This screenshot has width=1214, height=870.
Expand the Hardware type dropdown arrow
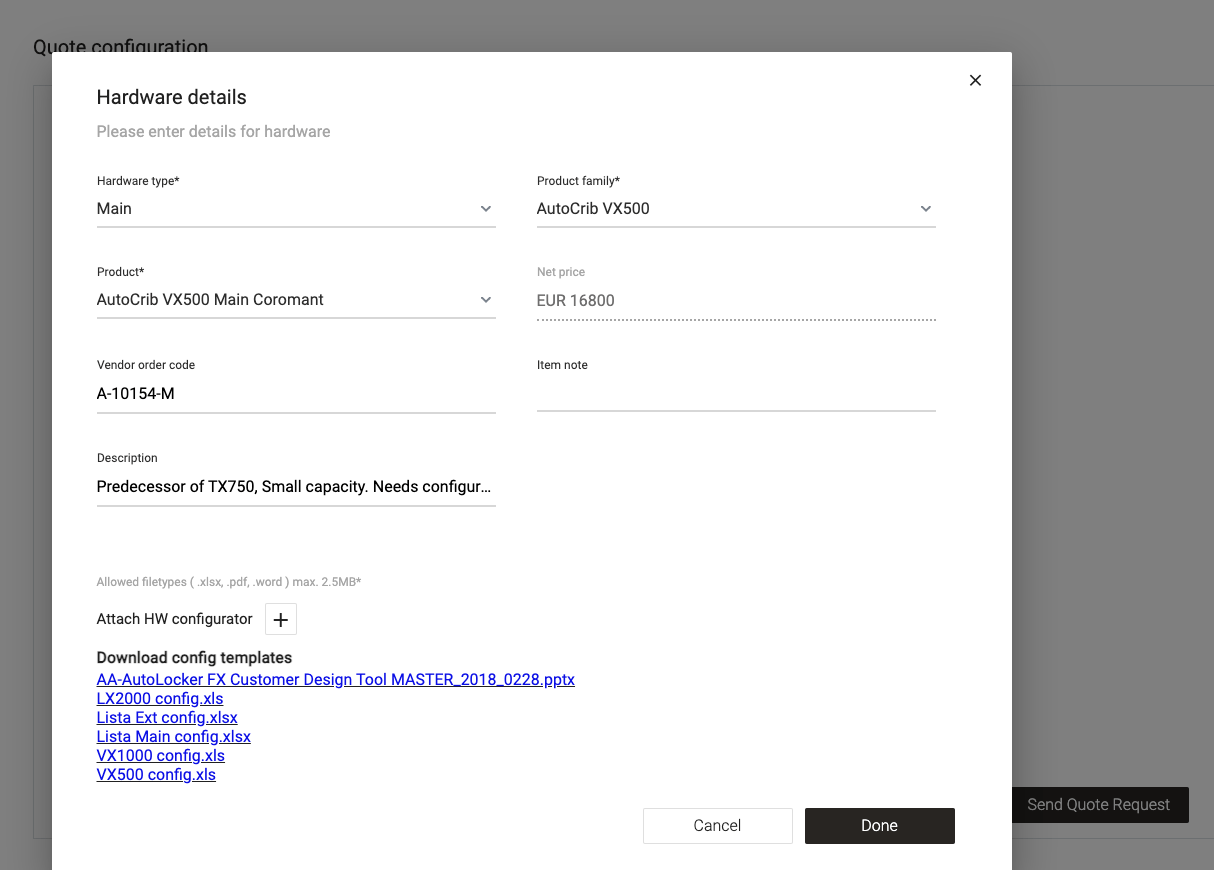(486, 209)
